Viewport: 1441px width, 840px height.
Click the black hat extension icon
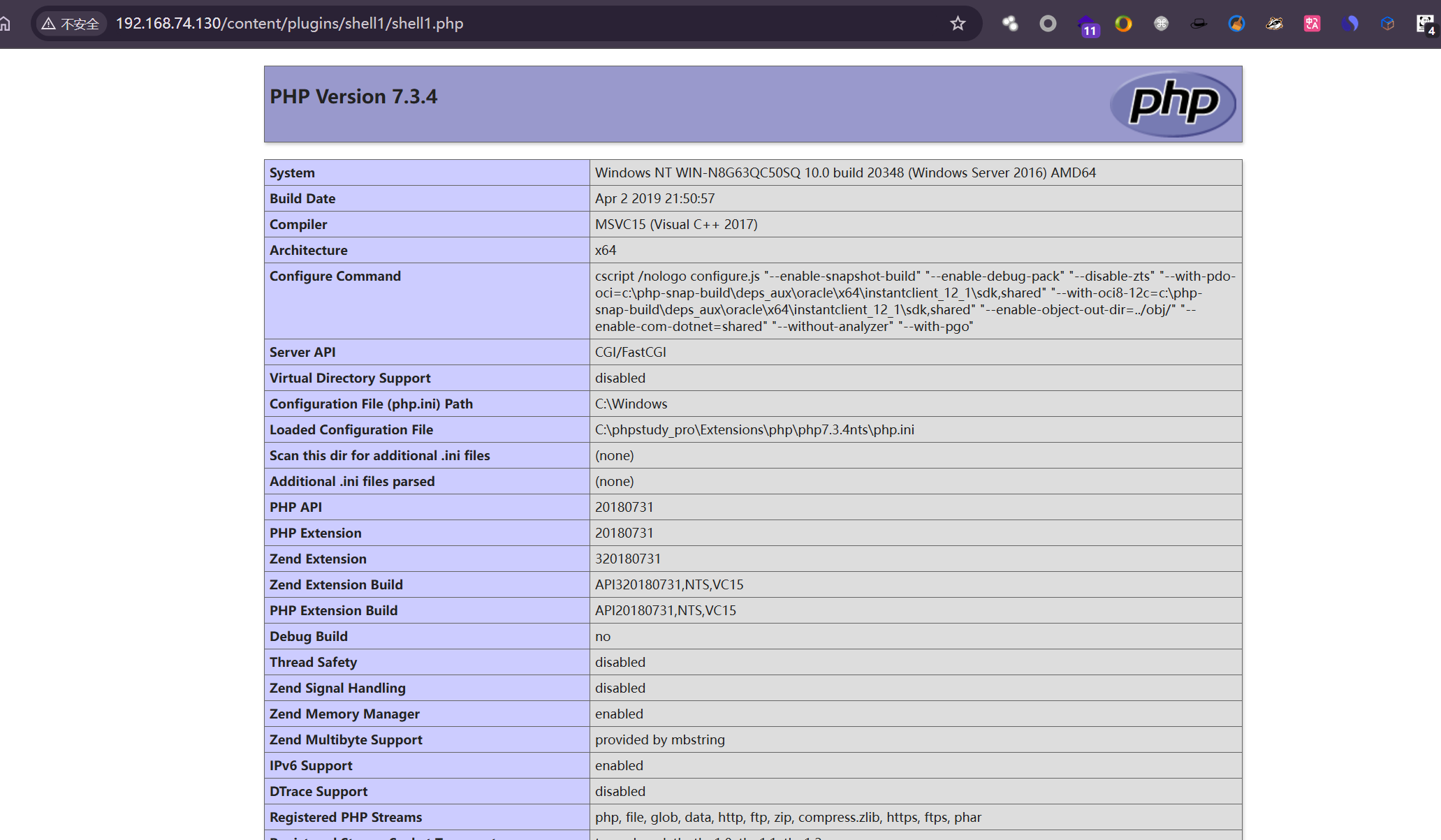pos(1199,24)
